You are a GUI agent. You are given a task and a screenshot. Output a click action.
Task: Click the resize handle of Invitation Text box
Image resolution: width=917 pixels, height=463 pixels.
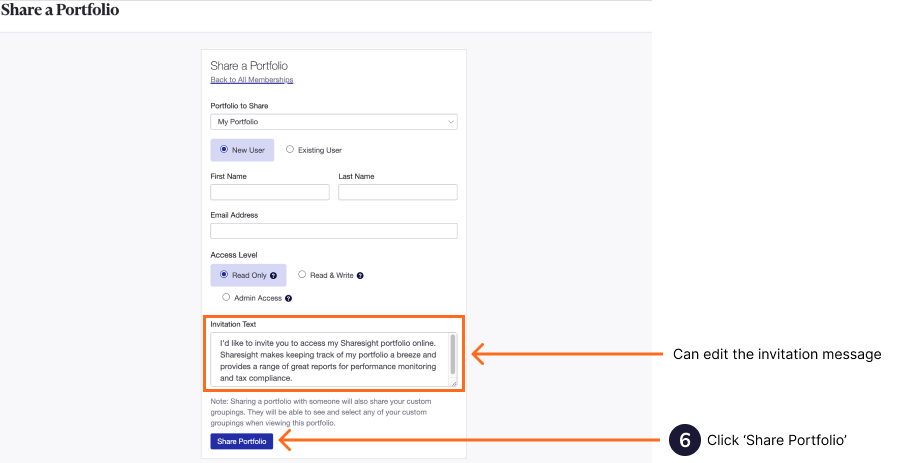coord(454,383)
